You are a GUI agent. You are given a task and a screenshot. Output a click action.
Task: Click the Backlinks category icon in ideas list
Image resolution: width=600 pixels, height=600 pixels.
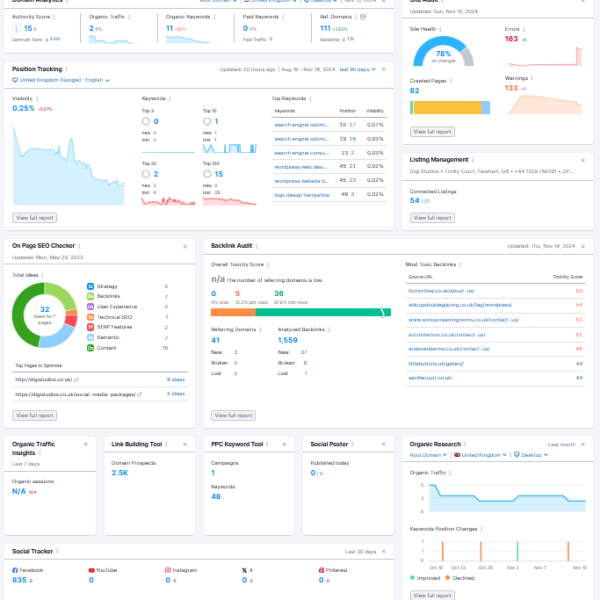tap(90, 296)
